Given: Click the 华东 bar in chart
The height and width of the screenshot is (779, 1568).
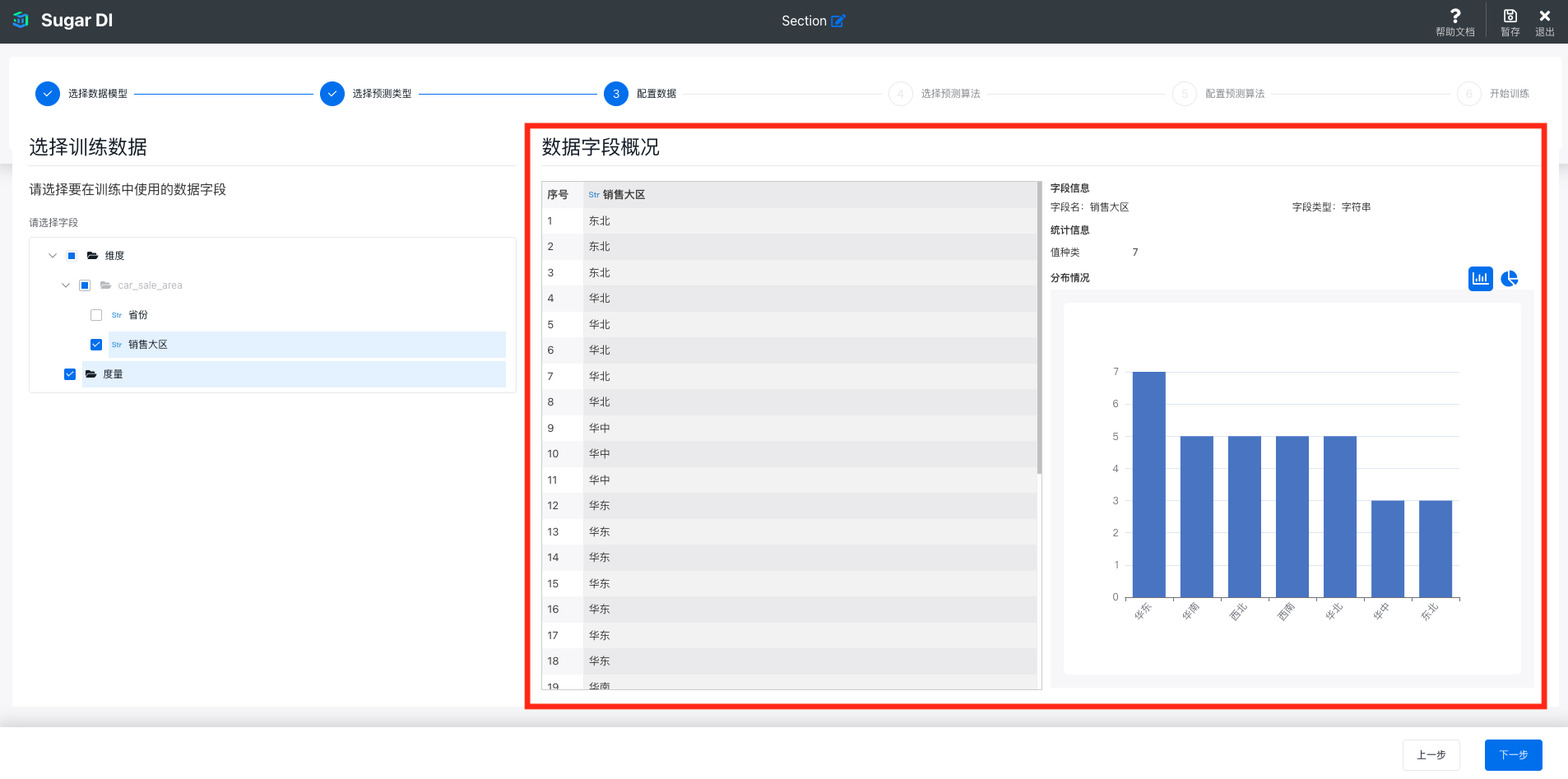Looking at the screenshot, I should coord(1149,485).
